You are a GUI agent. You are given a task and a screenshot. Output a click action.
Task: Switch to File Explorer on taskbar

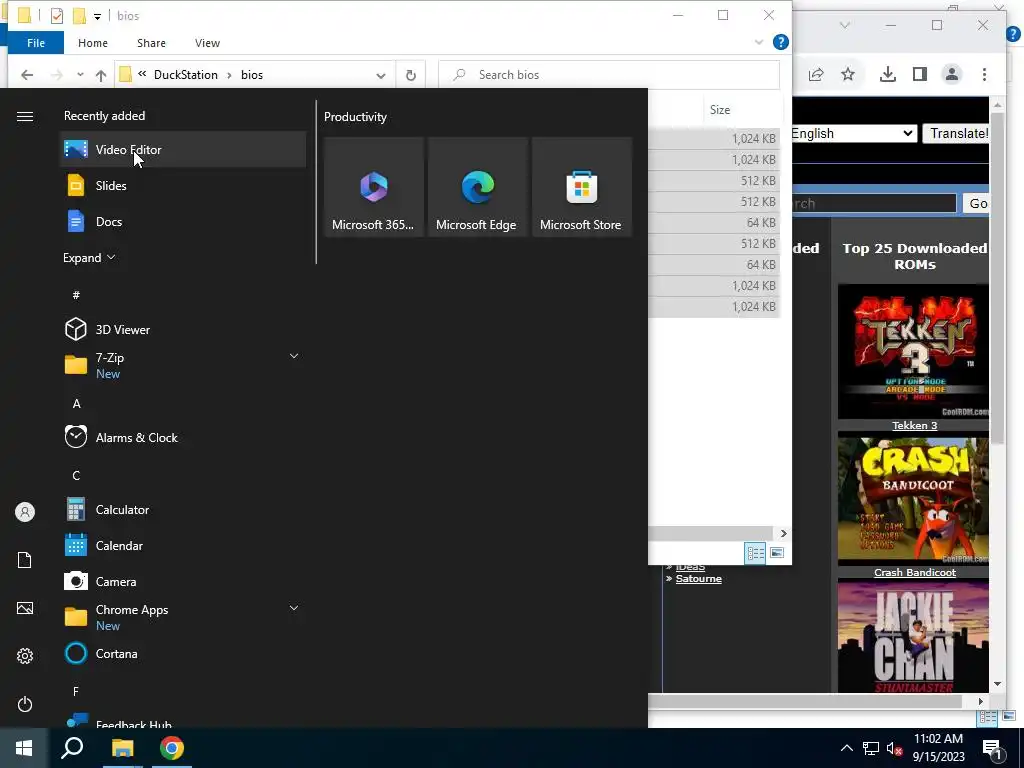click(x=122, y=748)
